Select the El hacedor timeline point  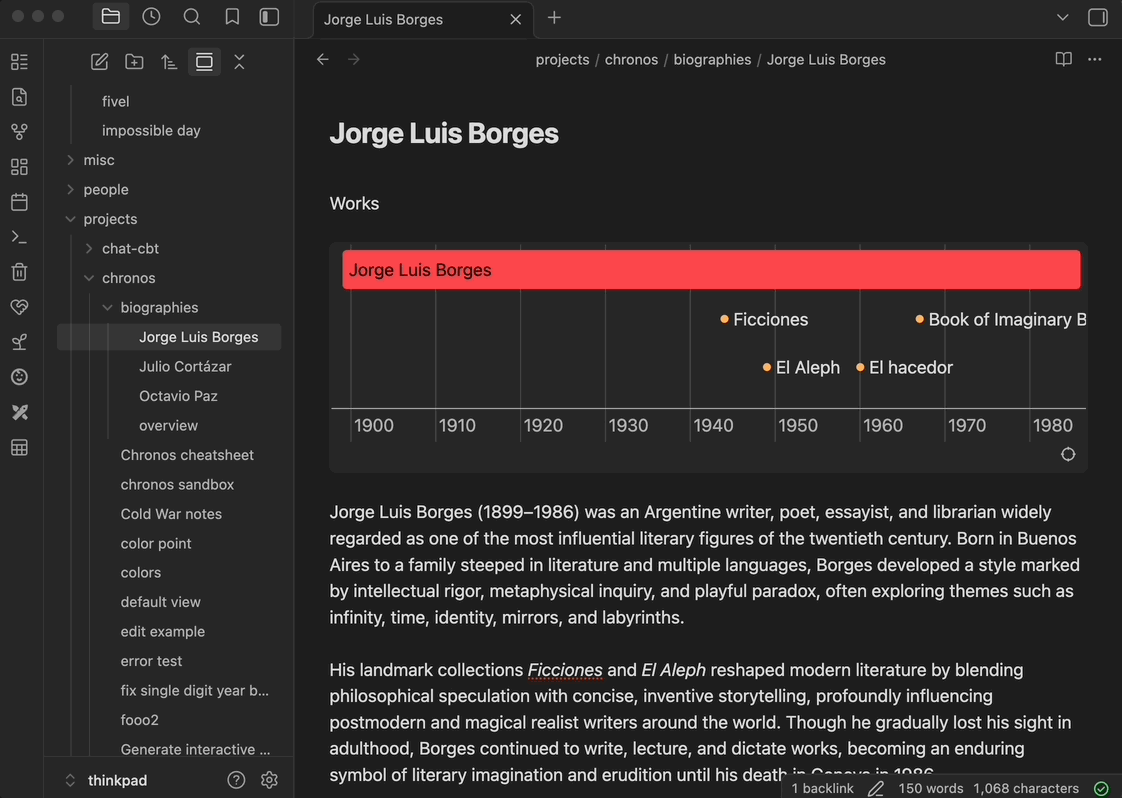(x=904, y=367)
